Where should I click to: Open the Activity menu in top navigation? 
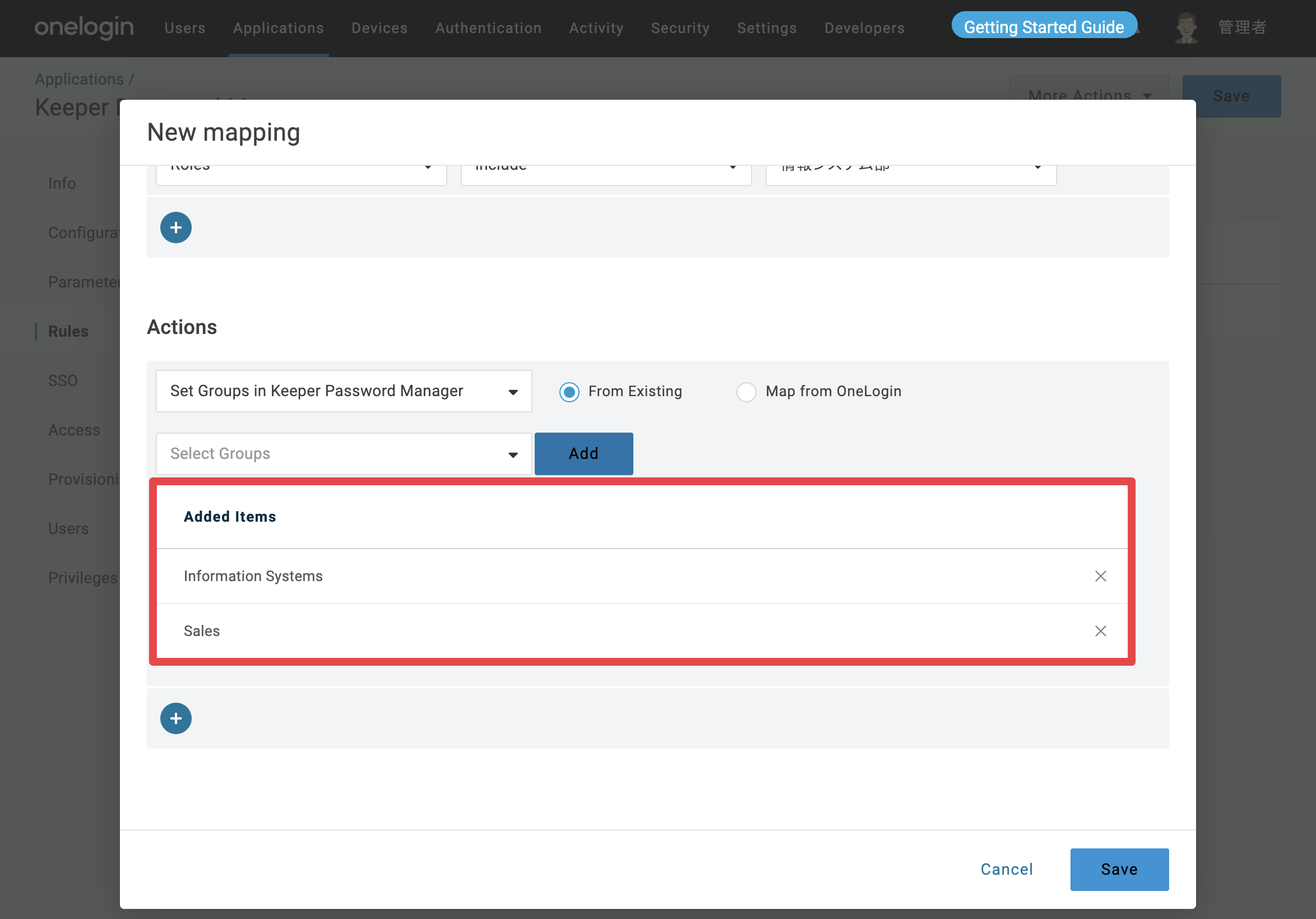[x=596, y=28]
